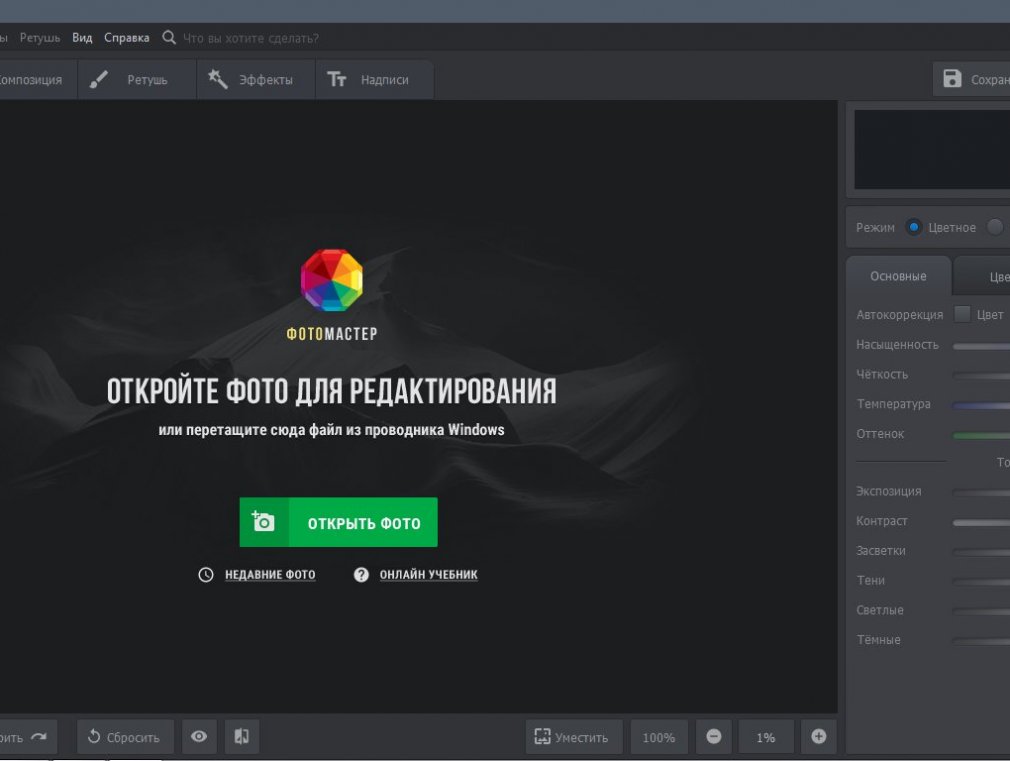Click the magic wand icon on Эффекты tab
Screen dimensions: 1010x761
coord(218,79)
